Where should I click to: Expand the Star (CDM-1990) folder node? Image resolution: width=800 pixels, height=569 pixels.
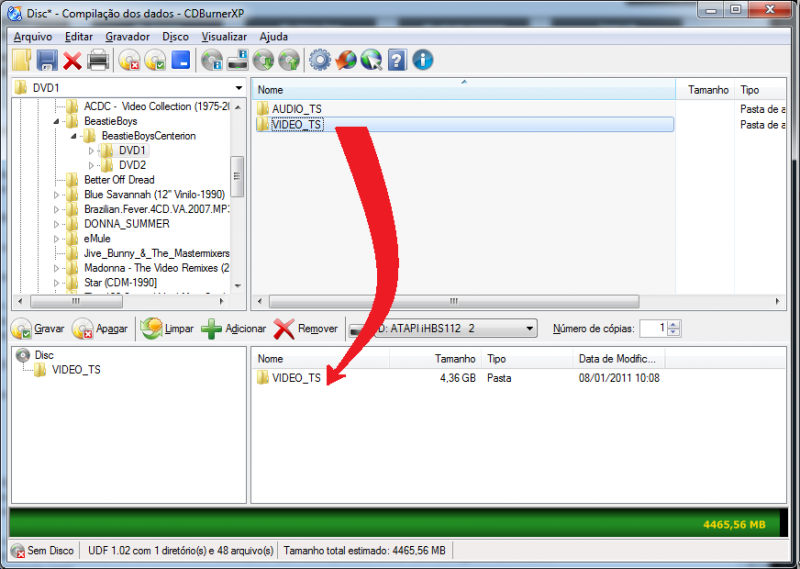point(57,283)
